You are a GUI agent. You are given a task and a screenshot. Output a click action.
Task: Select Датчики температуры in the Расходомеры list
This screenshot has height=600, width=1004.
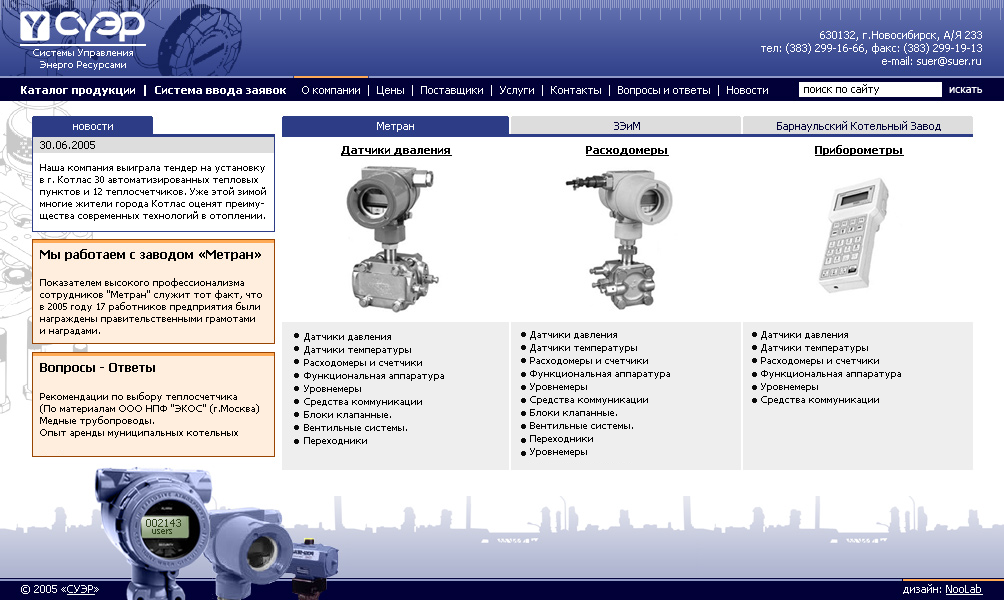pyautogui.click(x=583, y=348)
